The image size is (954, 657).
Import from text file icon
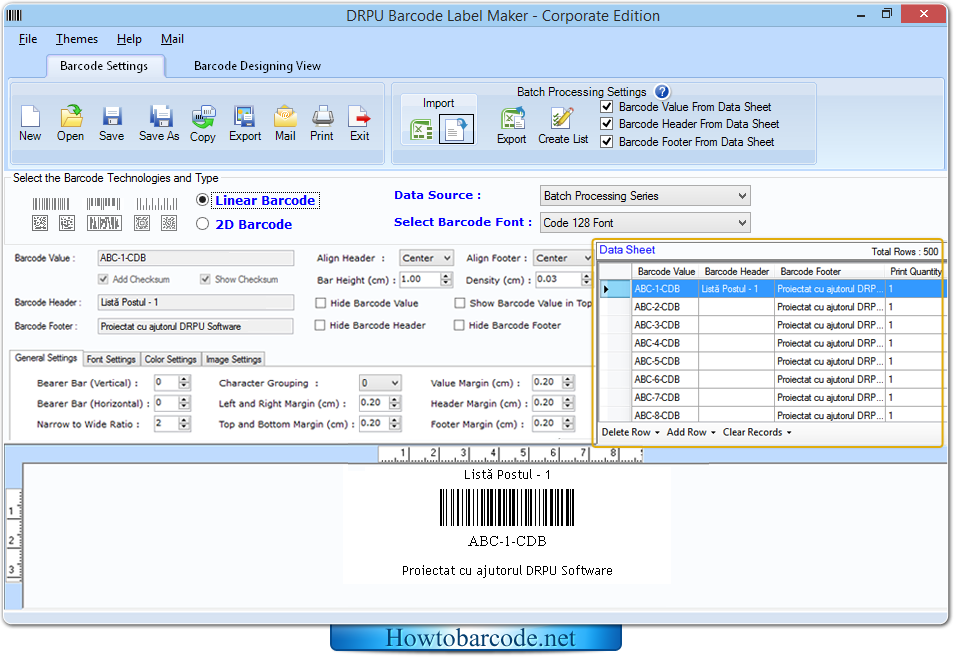tap(456, 129)
